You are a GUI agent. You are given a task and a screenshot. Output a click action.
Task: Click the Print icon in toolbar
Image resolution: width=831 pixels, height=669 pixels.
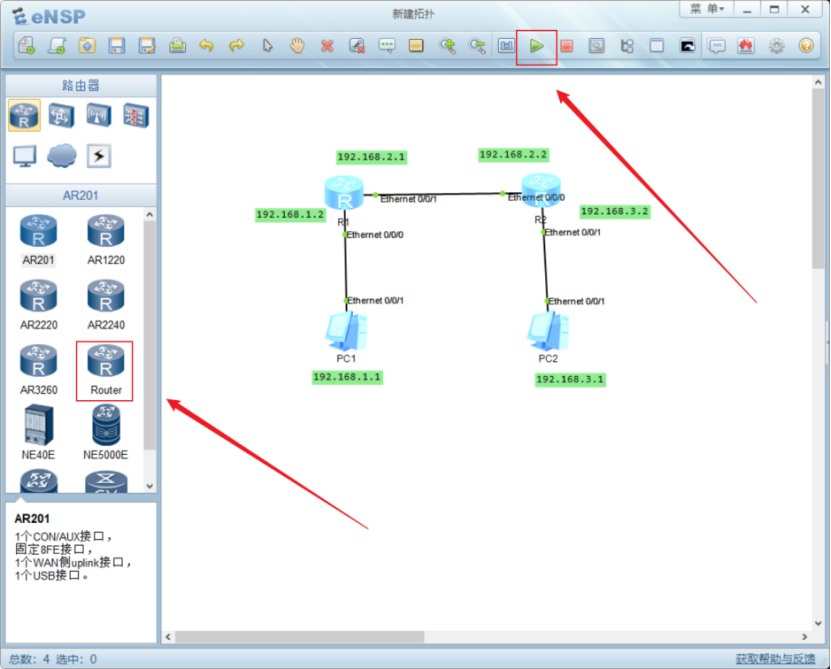177,46
